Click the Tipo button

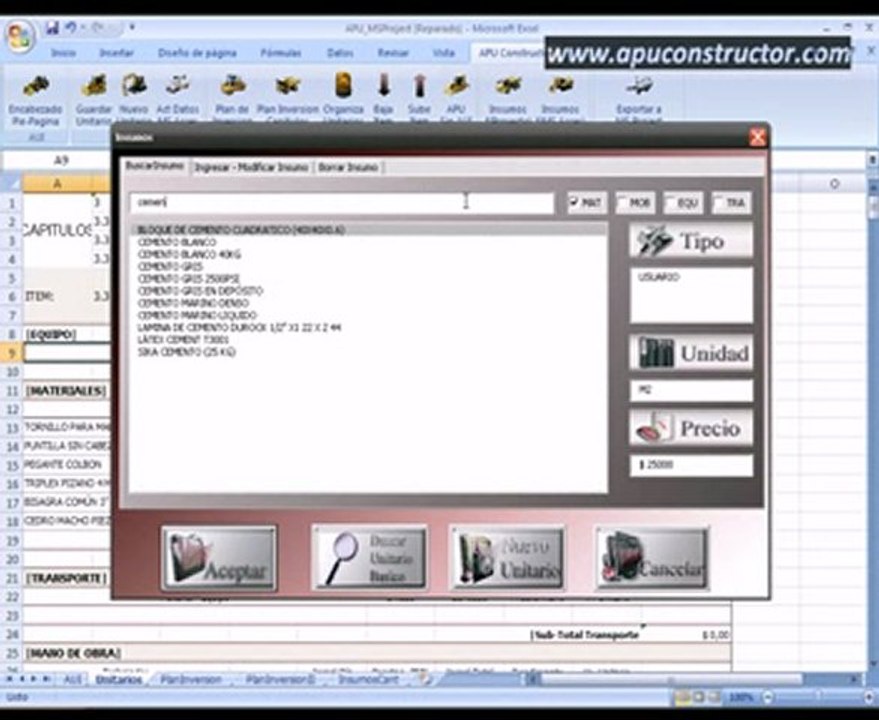point(691,241)
